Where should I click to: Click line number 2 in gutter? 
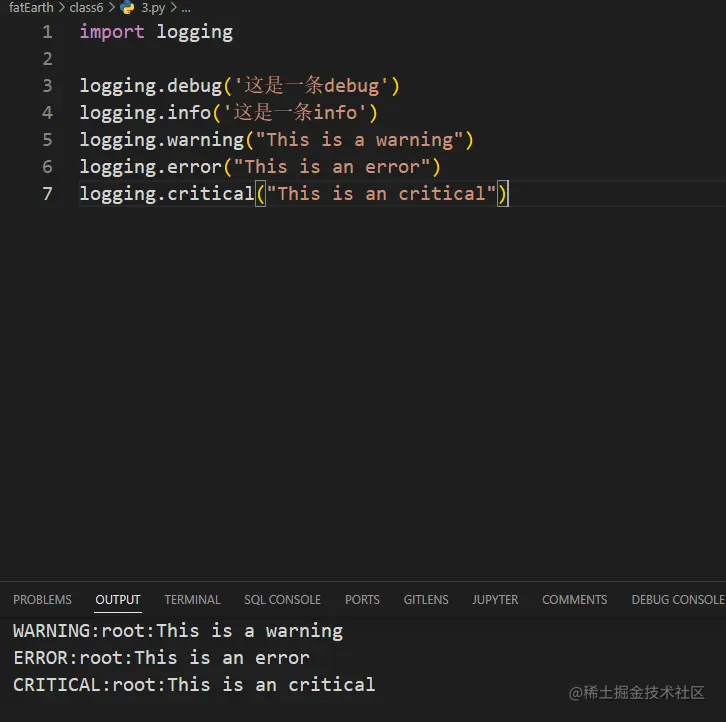tap(47, 59)
